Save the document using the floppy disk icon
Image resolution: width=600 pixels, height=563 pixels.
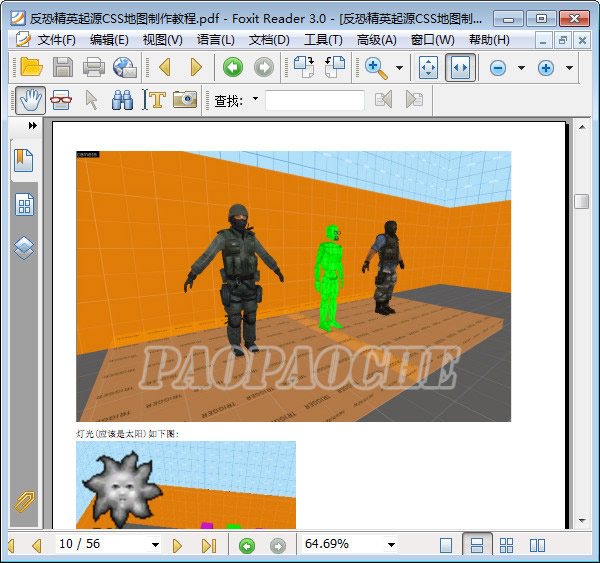62,68
